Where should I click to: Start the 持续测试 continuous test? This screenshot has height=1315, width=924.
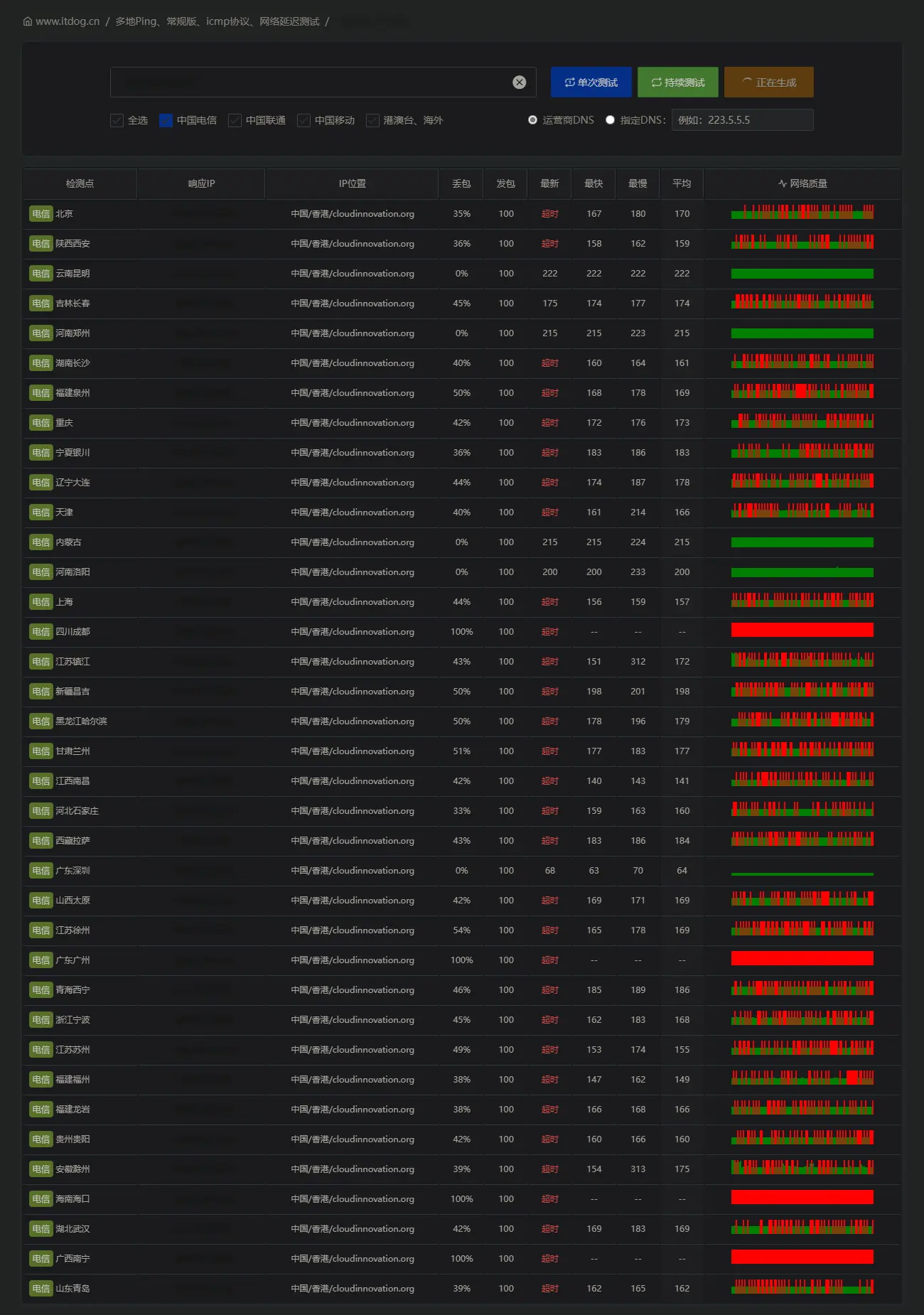click(678, 82)
